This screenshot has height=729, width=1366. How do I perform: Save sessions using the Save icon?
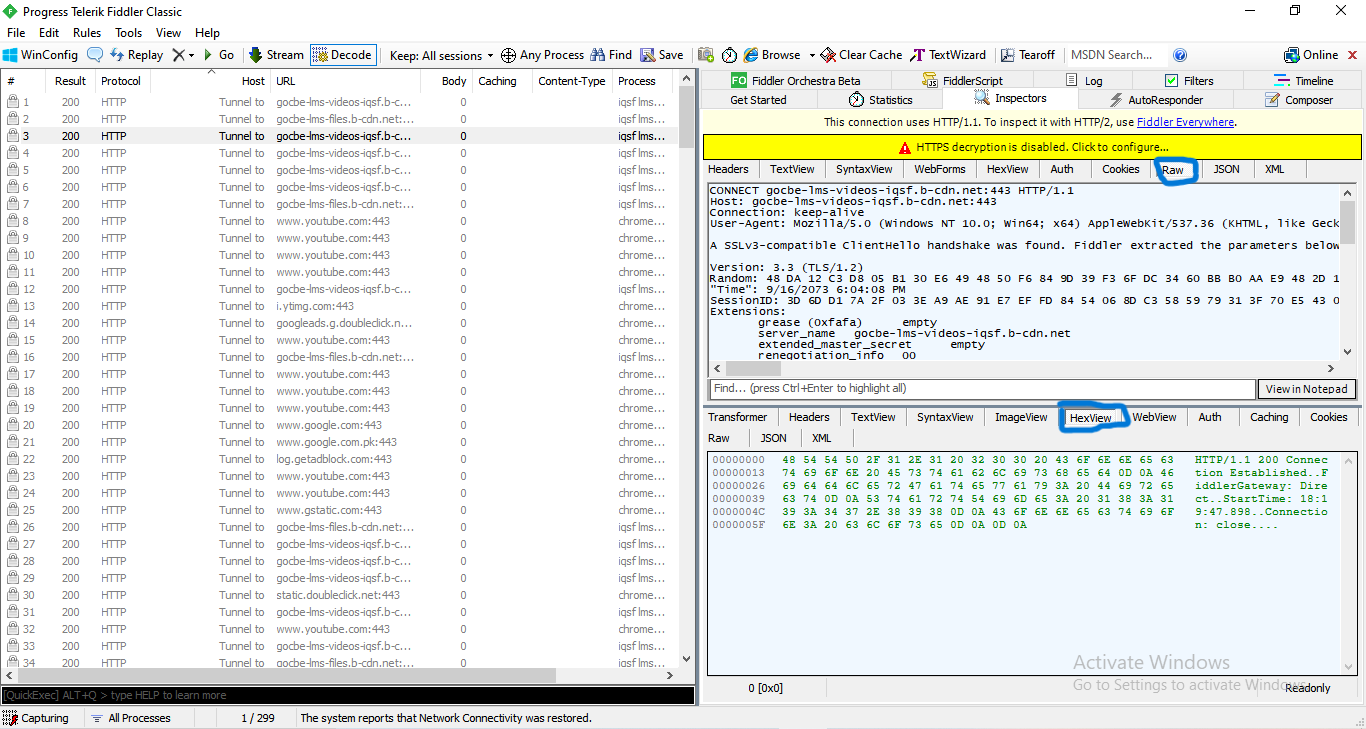coord(662,55)
